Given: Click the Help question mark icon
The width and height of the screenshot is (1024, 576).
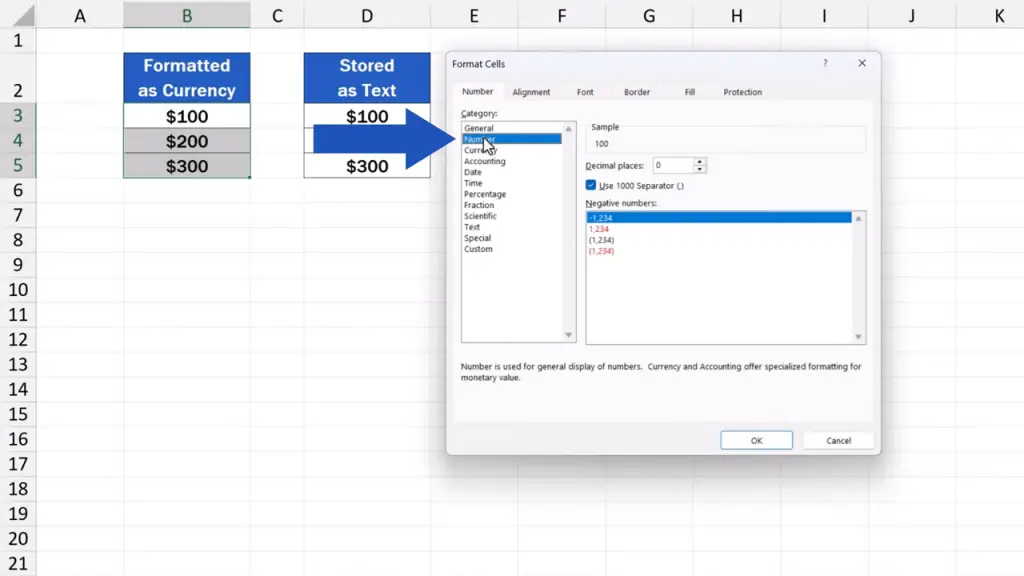Looking at the screenshot, I should 825,63.
